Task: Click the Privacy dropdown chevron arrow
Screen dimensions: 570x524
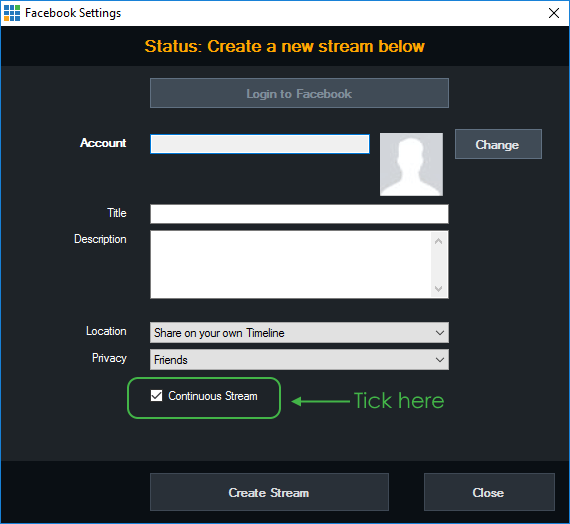Action: pos(439,360)
